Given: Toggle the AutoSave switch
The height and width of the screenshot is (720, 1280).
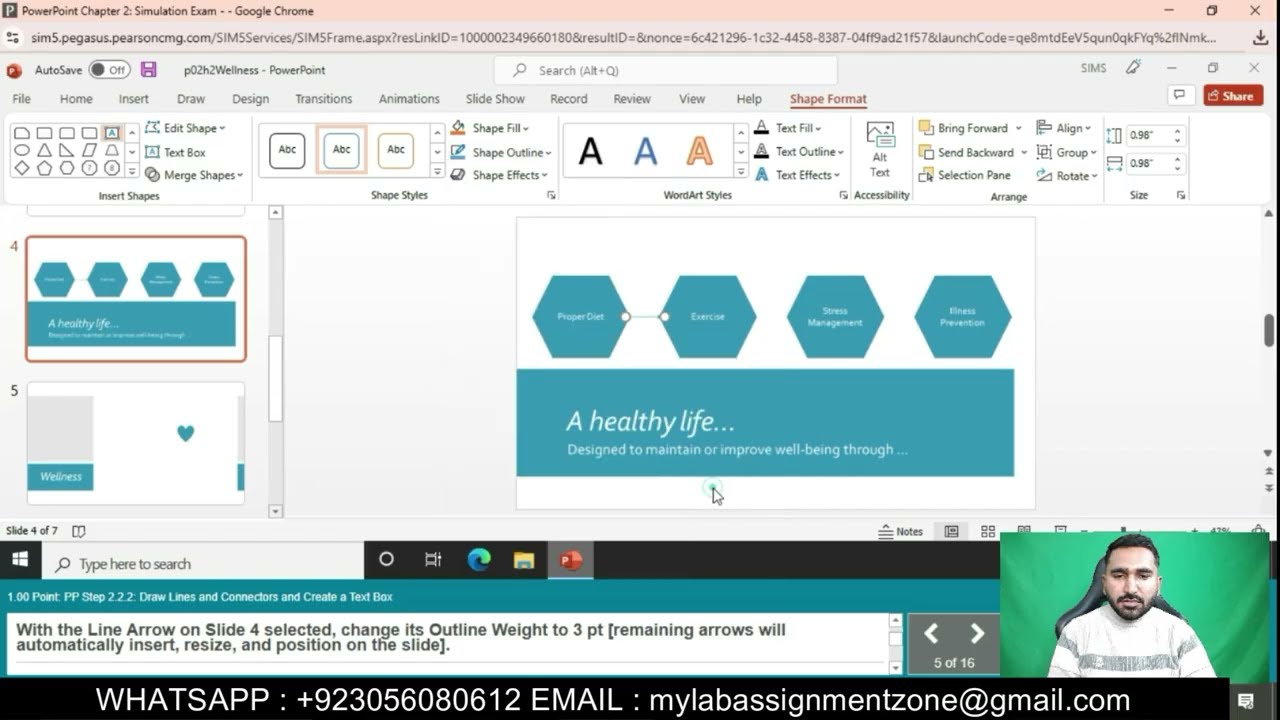Looking at the screenshot, I should [109, 70].
